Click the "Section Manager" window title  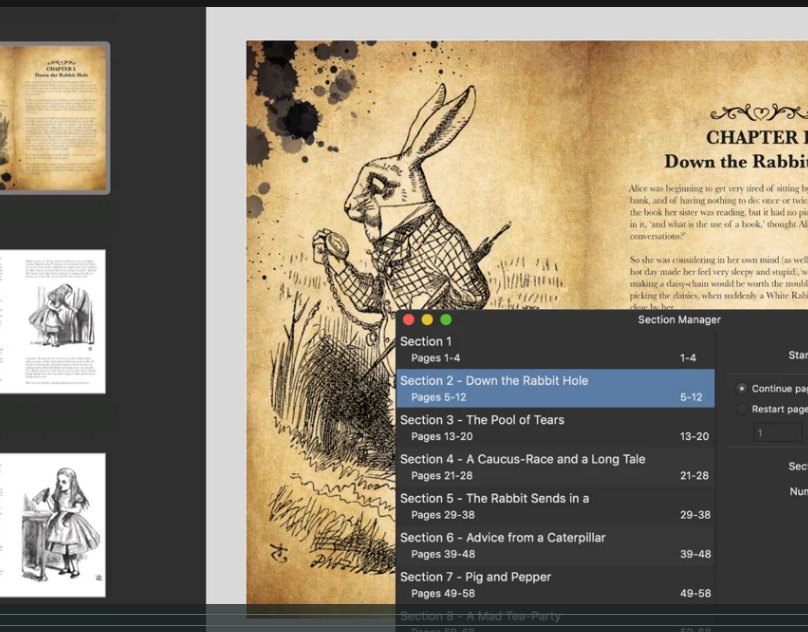pyautogui.click(x=679, y=320)
